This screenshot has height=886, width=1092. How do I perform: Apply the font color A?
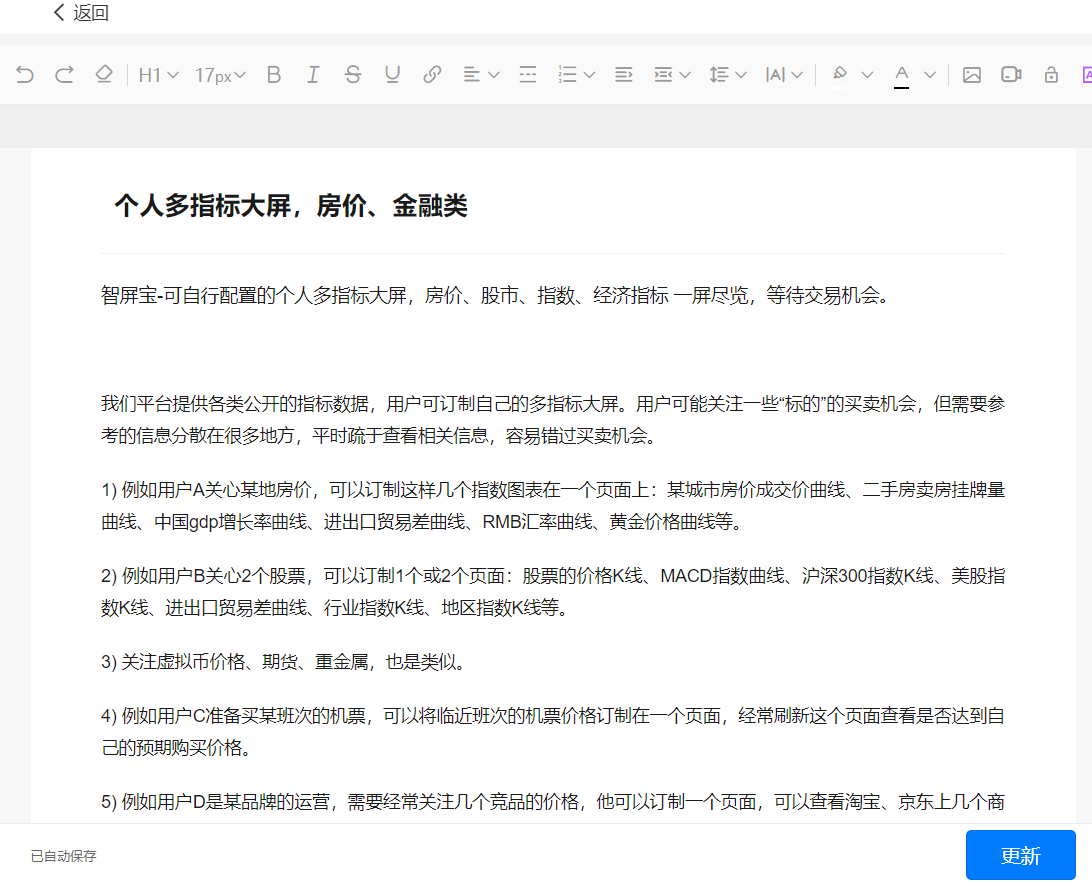[x=902, y=76]
